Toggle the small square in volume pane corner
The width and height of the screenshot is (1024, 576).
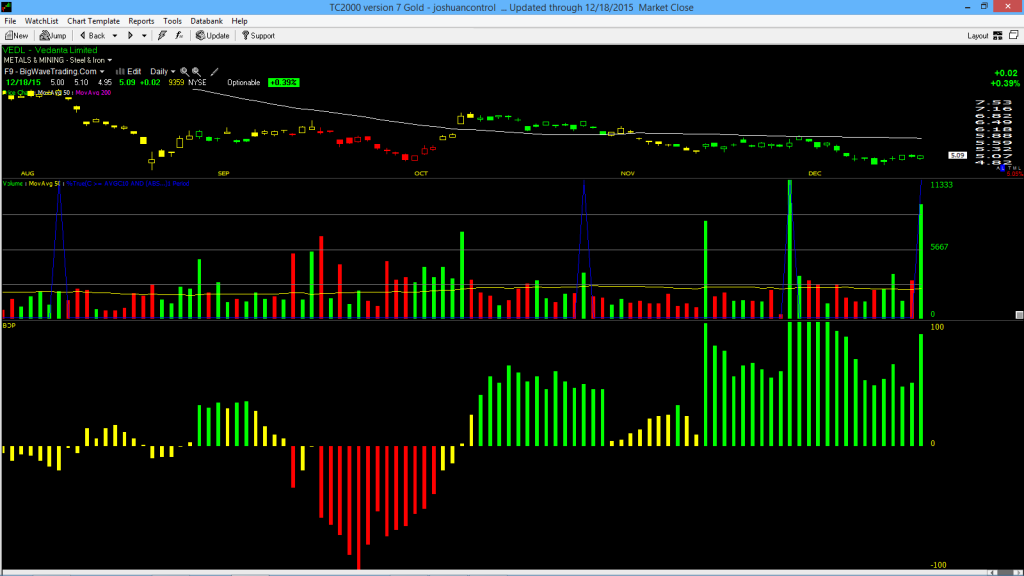click(x=1019, y=315)
